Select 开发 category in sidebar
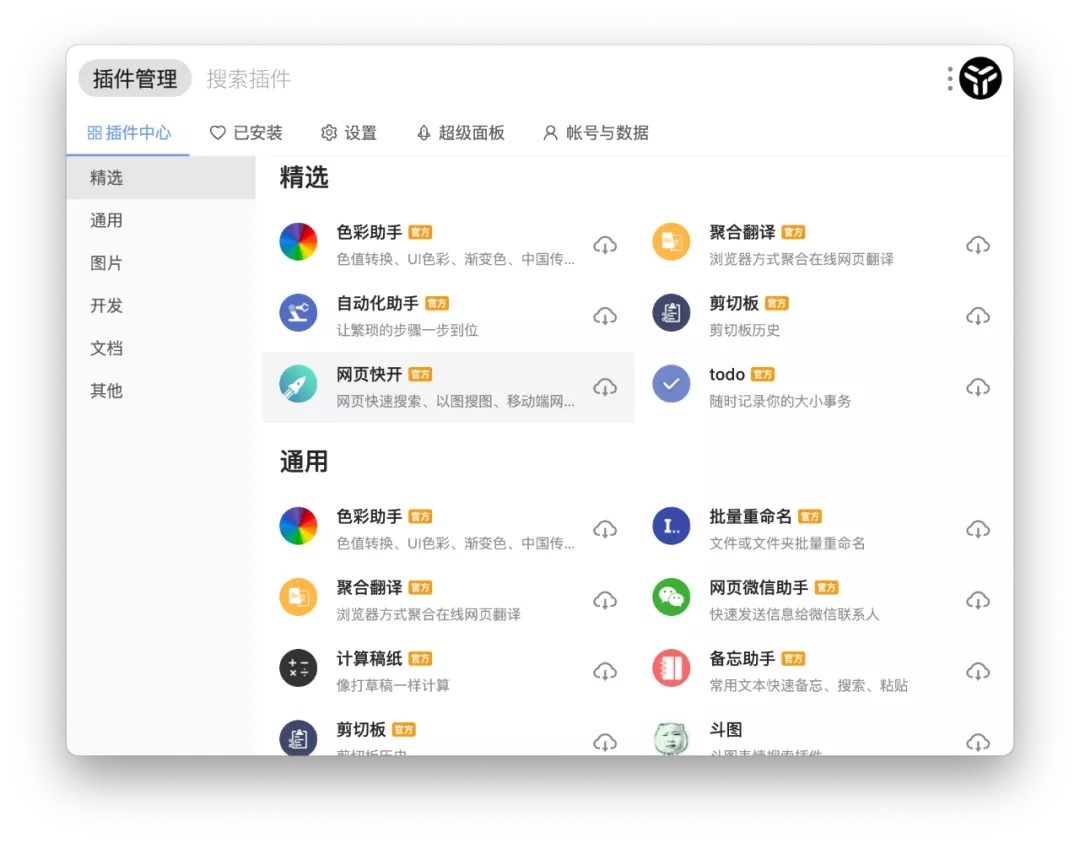The height and width of the screenshot is (843, 1080). click(x=161, y=306)
